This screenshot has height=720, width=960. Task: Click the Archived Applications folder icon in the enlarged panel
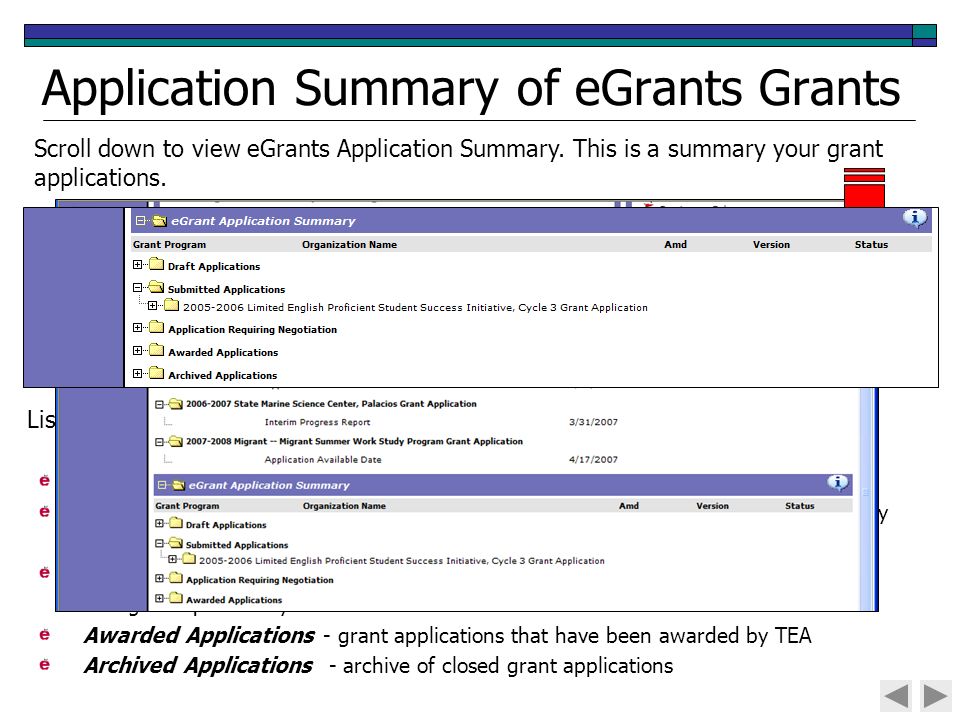point(157,373)
